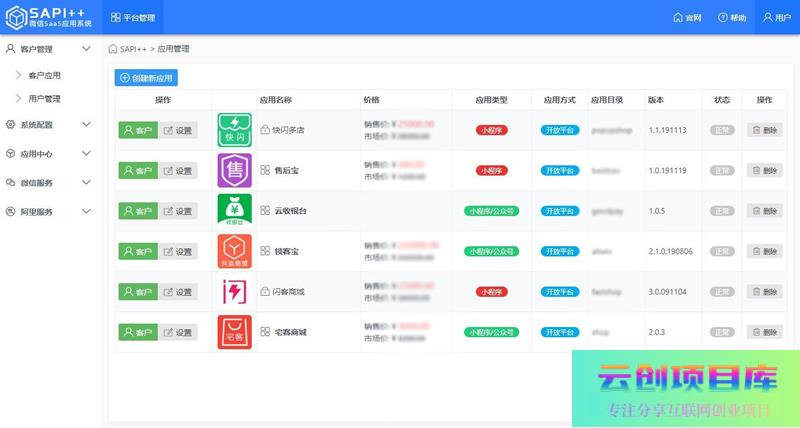Viewport: 800px width, 428px height.
Task: Open 设置 for 快闪多店
Action: click(178, 130)
